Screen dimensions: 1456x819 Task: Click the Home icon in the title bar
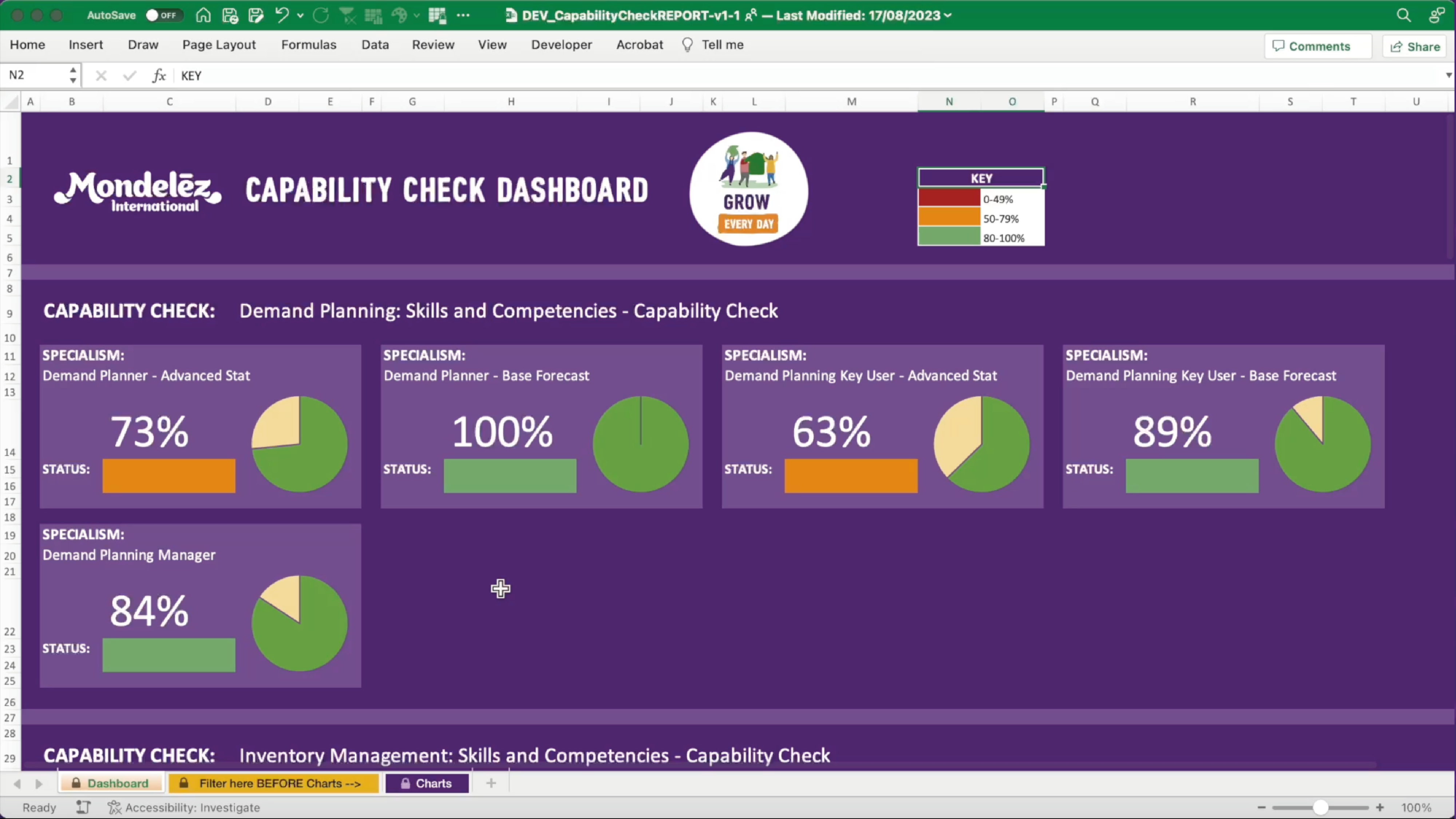(x=203, y=15)
